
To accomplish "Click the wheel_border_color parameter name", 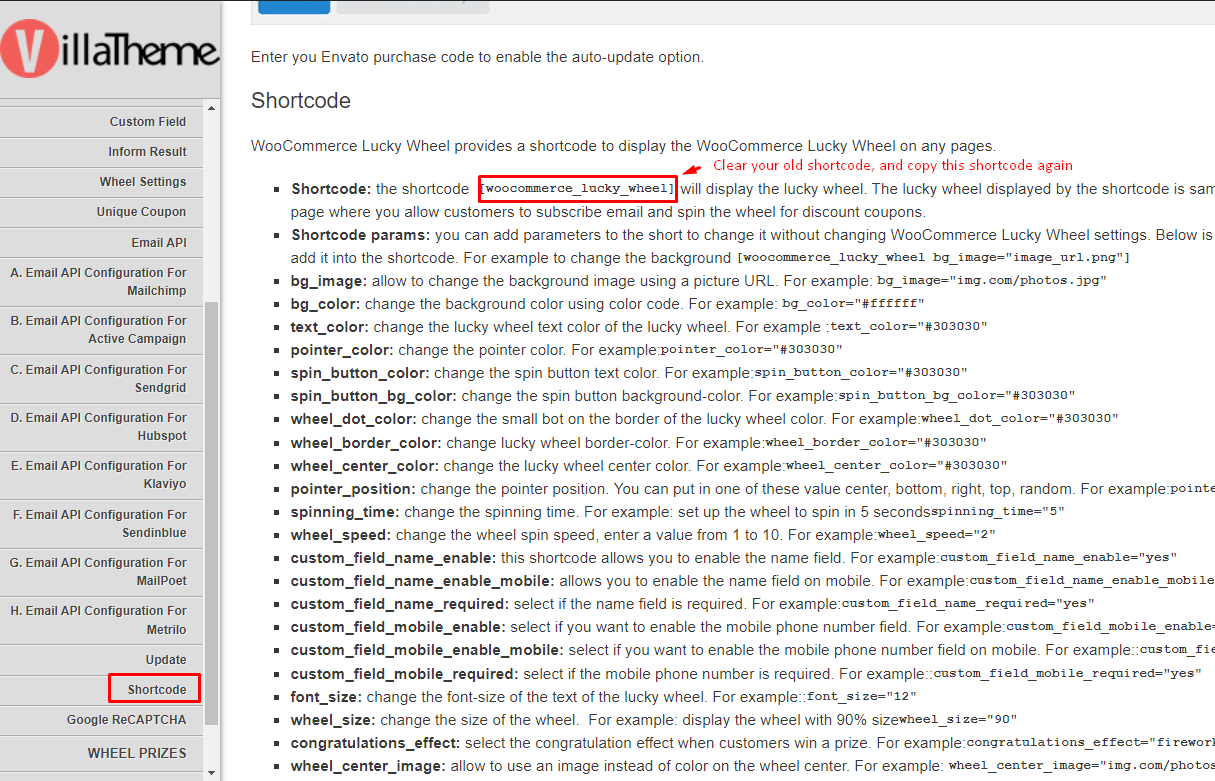I will [366, 442].
